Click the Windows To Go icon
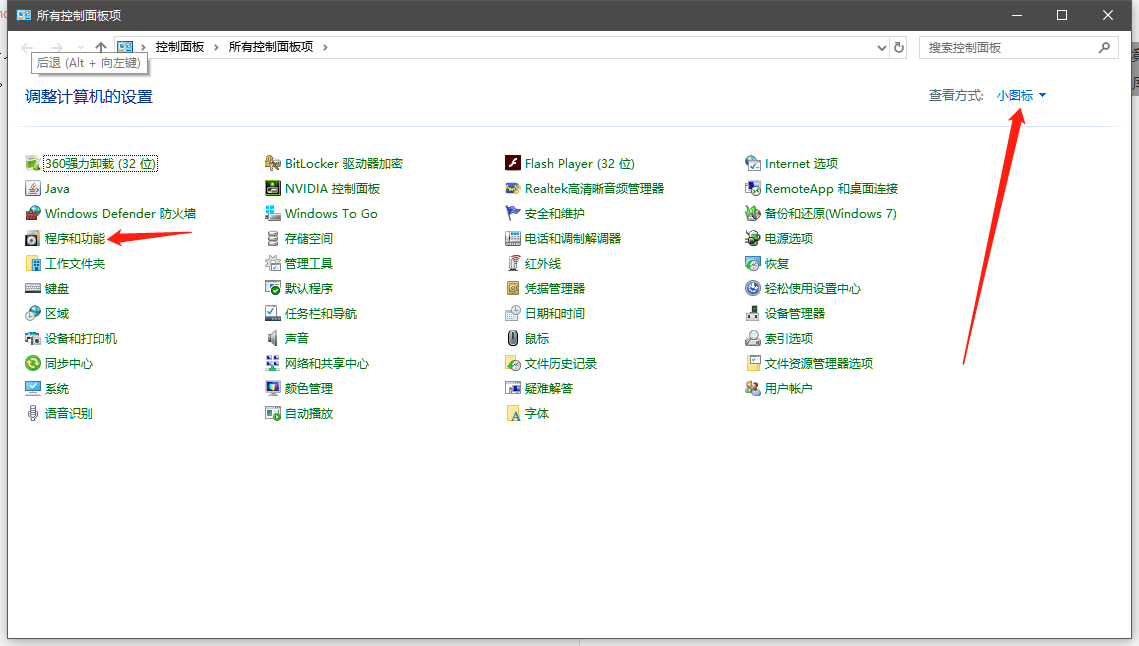The height and width of the screenshot is (646, 1139). 272,214
